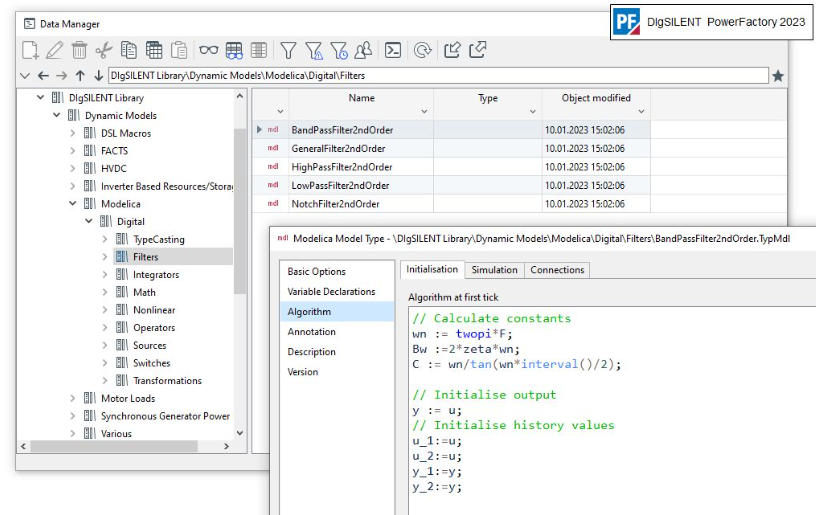The width and height of the screenshot is (816, 515).
Task: Click the Edit Object pencil icon
Action: tap(55, 50)
